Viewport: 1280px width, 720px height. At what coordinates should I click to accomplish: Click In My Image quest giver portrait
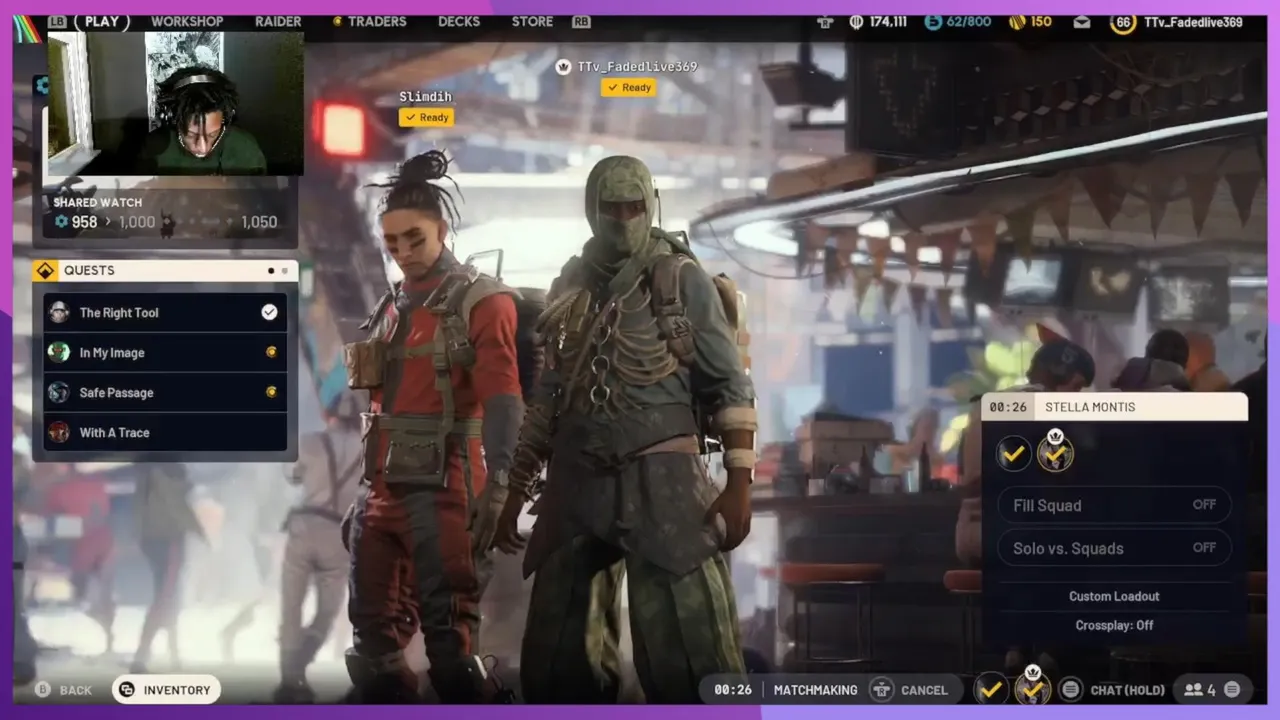pos(59,352)
